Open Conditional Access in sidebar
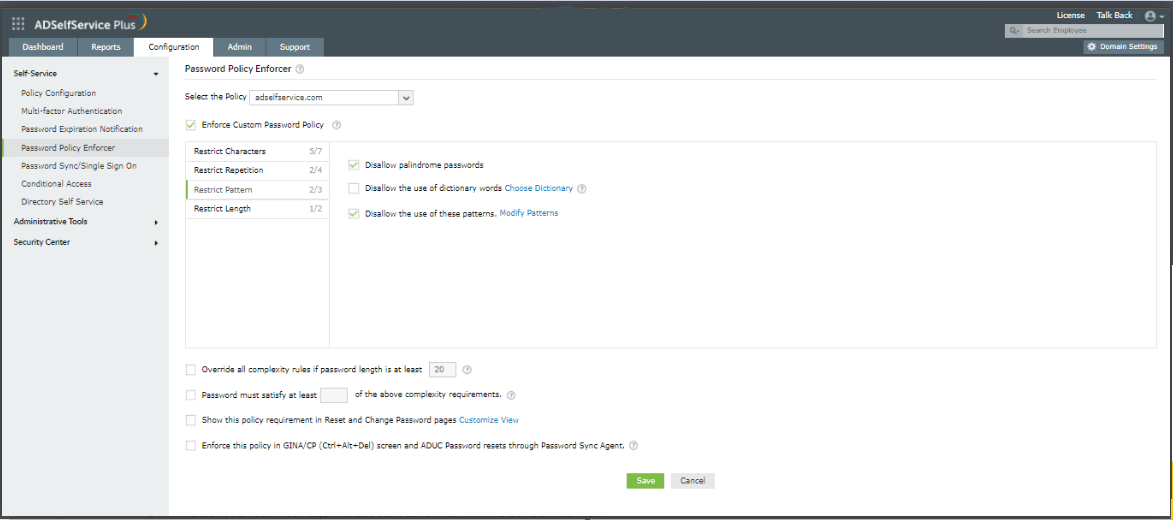 (x=56, y=184)
